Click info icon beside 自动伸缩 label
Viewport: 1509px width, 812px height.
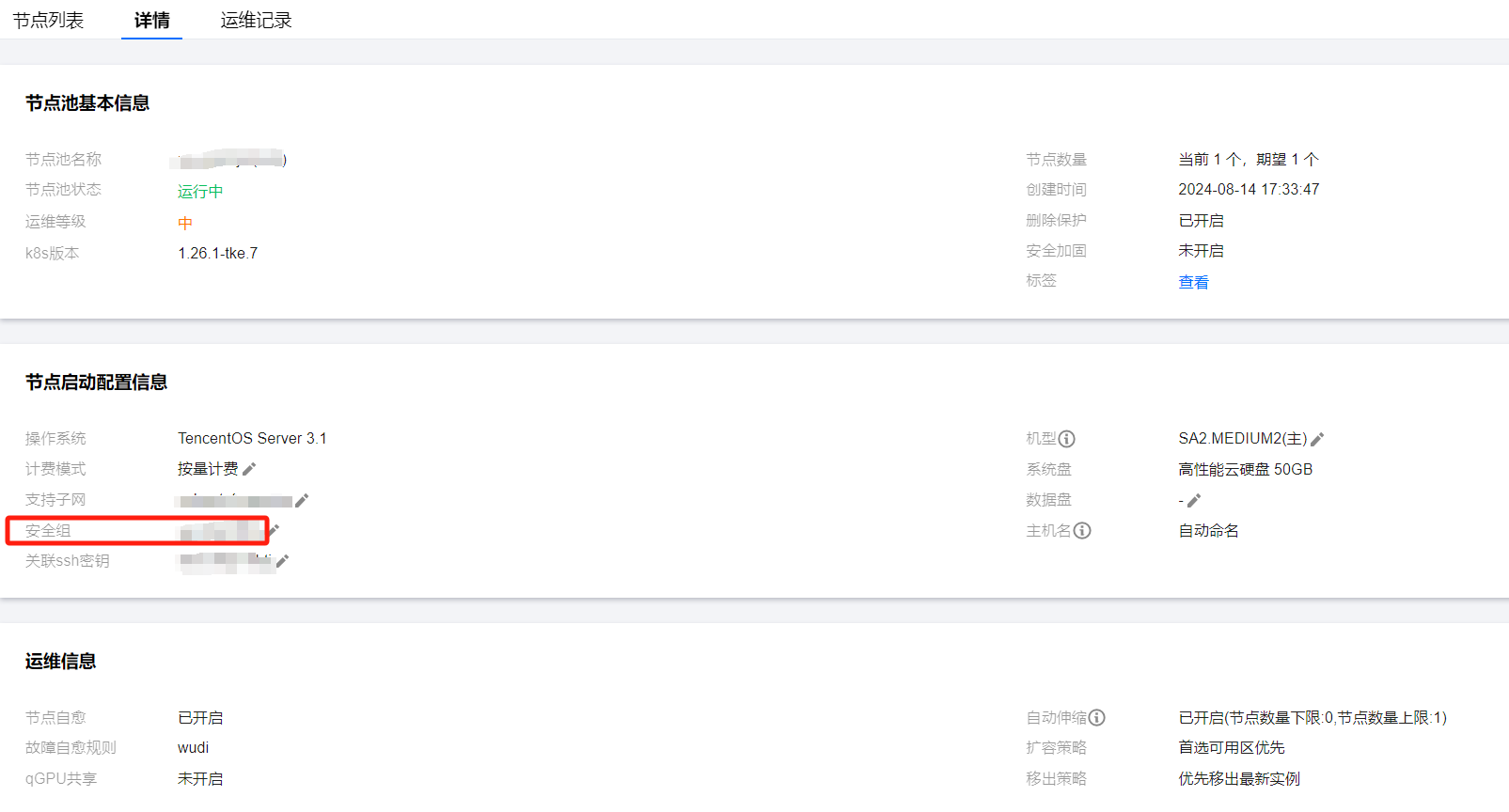(1096, 718)
